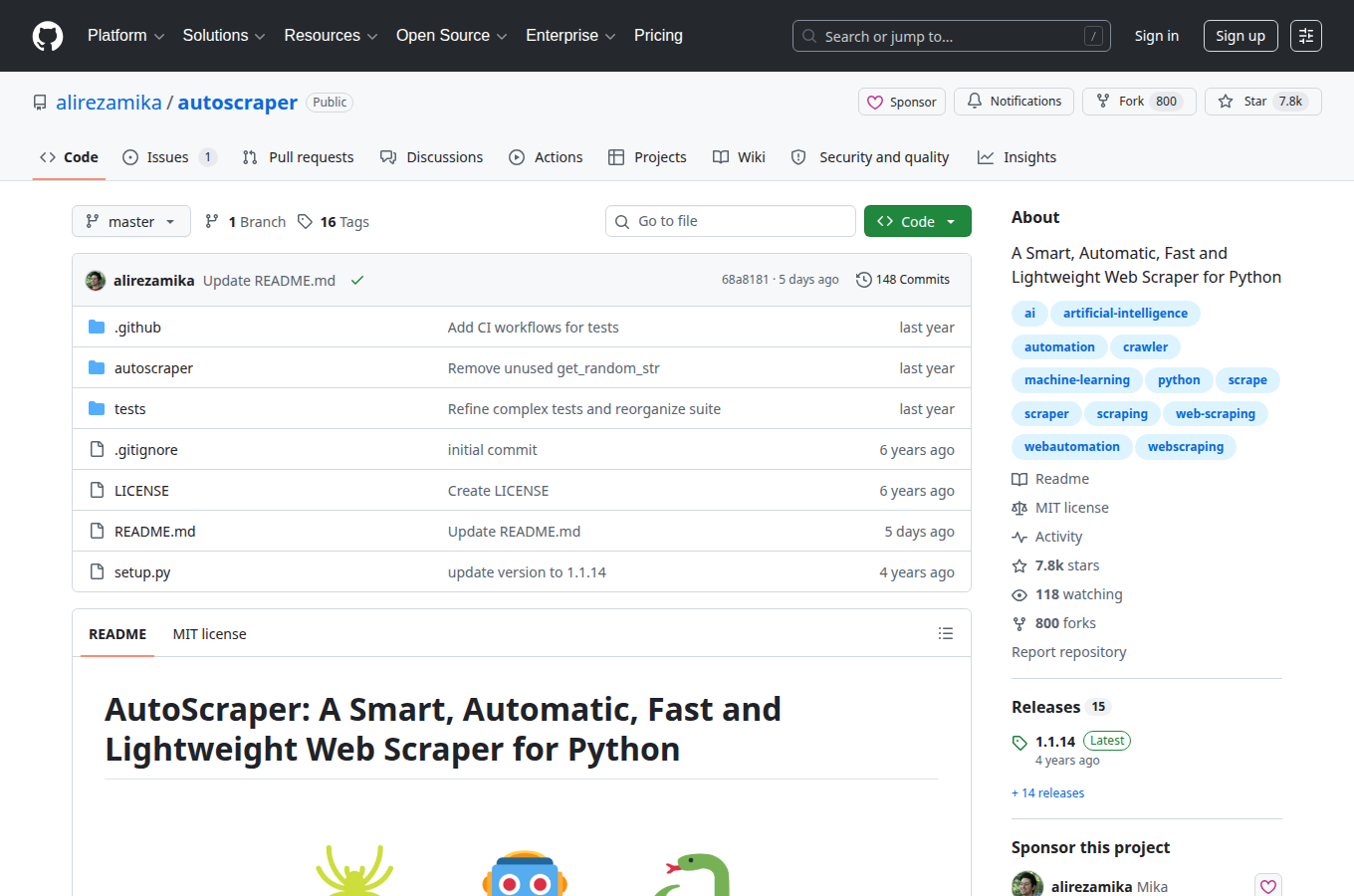The height and width of the screenshot is (896, 1354).
Task: Expand the Enterprise menu
Action: point(570,36)
